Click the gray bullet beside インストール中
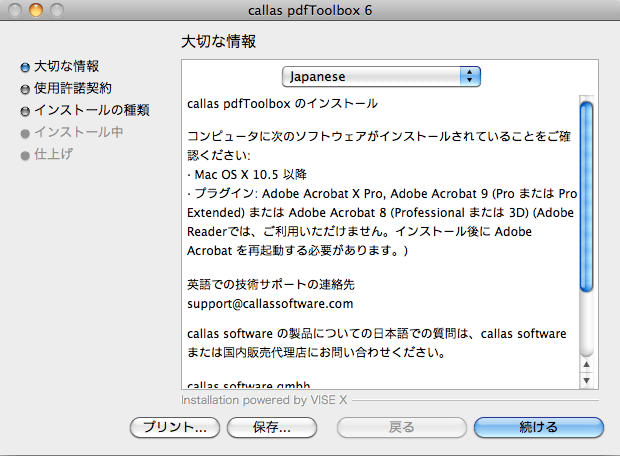Screen dimensions: 620x456 point(25,134)
